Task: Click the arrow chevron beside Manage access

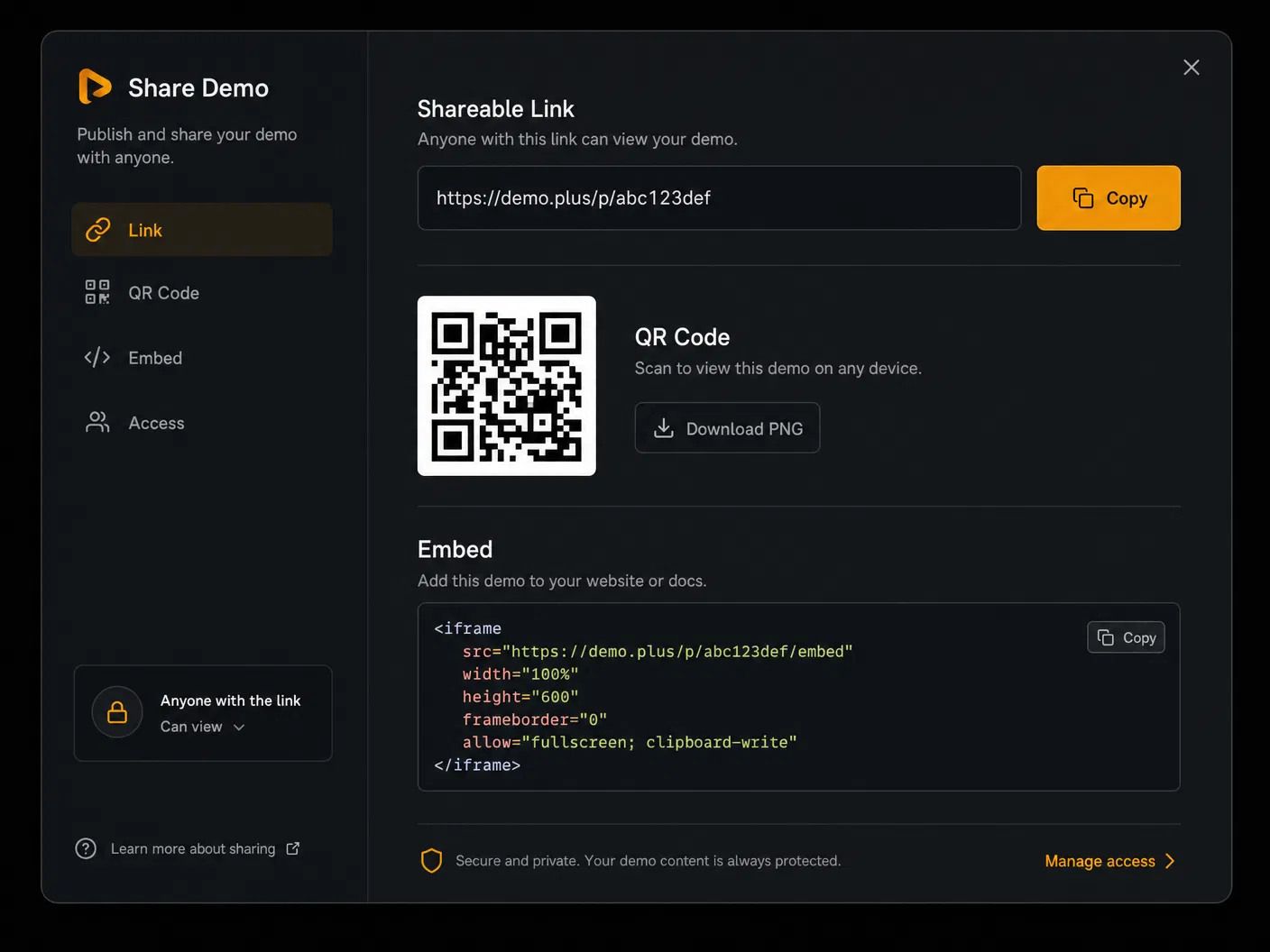Action: (1169, 861)
